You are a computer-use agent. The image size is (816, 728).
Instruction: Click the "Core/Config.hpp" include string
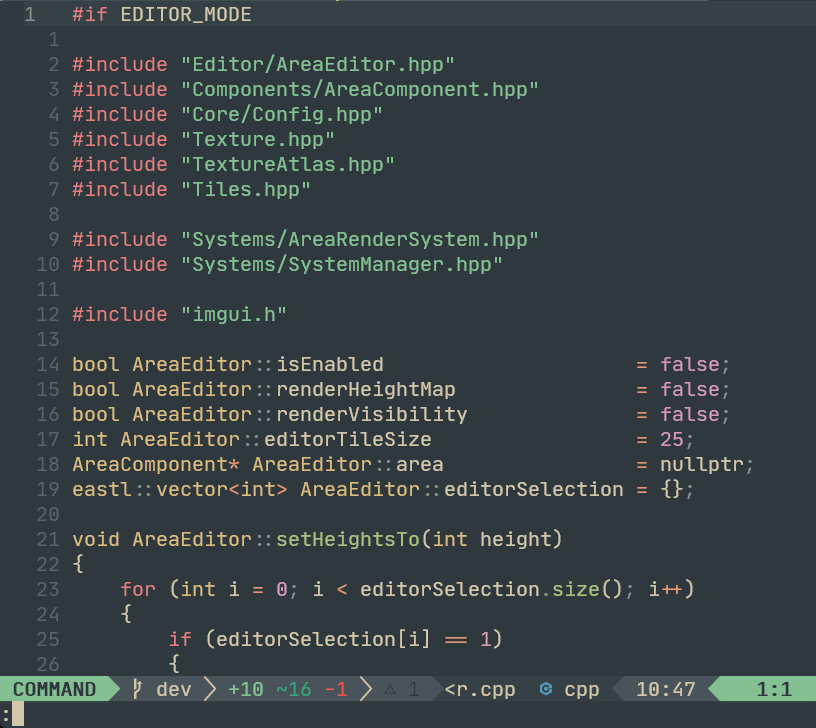point(282,114)
